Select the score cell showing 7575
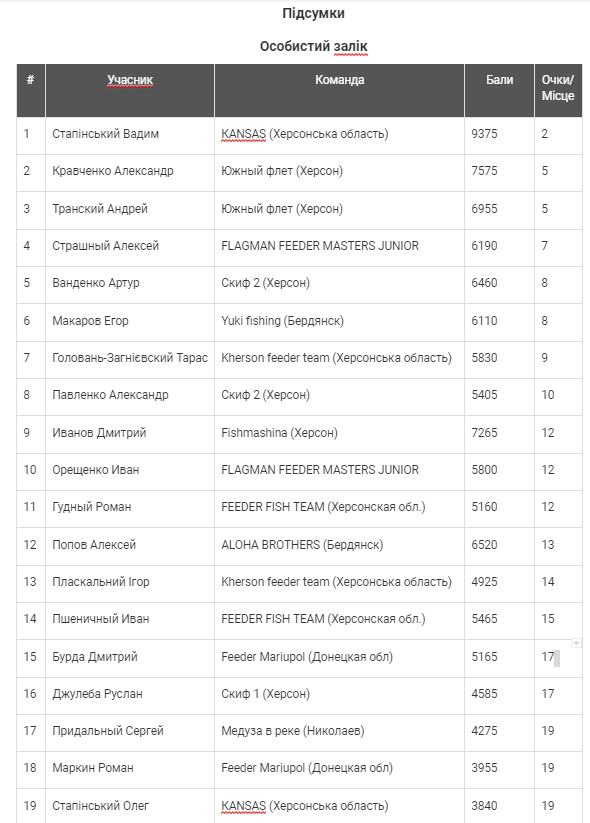This screenshot has height=823, width=590. click(499, 173)
